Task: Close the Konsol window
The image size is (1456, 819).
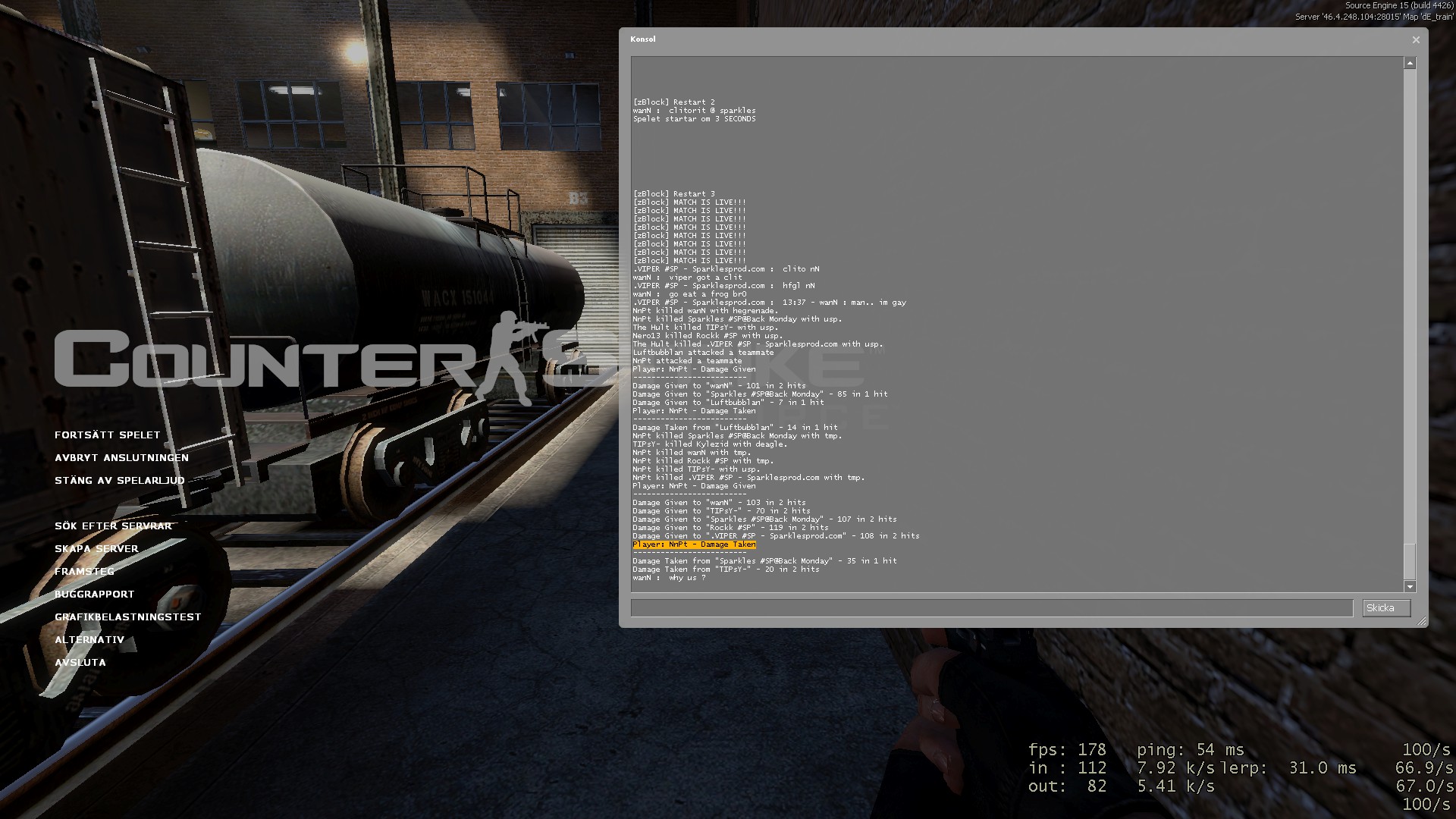Action: (1415, 40)
